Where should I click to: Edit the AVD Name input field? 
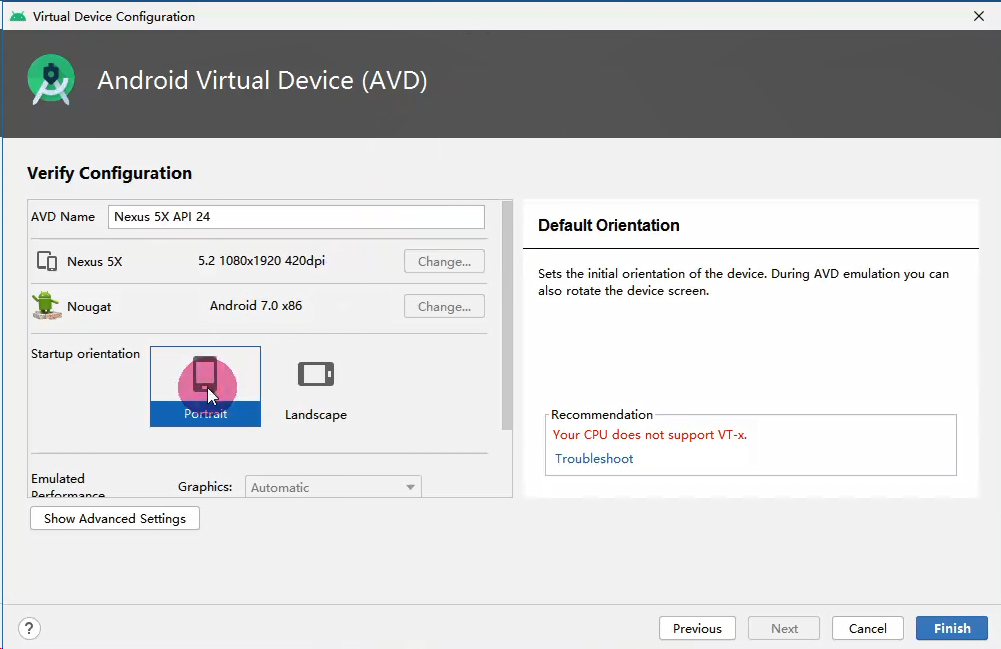[x=296, y=217]
